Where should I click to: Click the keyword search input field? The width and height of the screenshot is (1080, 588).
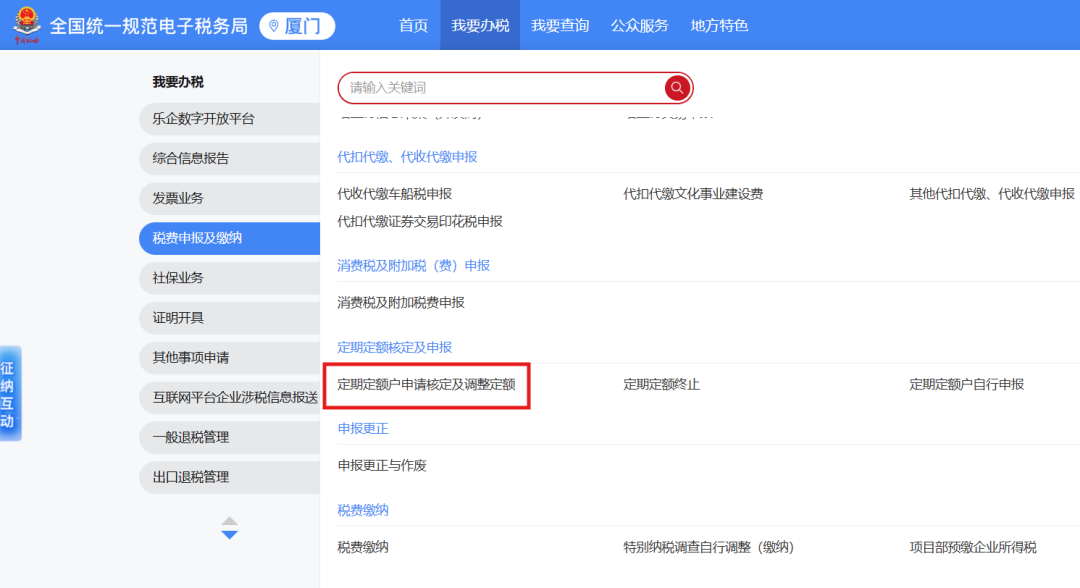[x=500, y=88]
